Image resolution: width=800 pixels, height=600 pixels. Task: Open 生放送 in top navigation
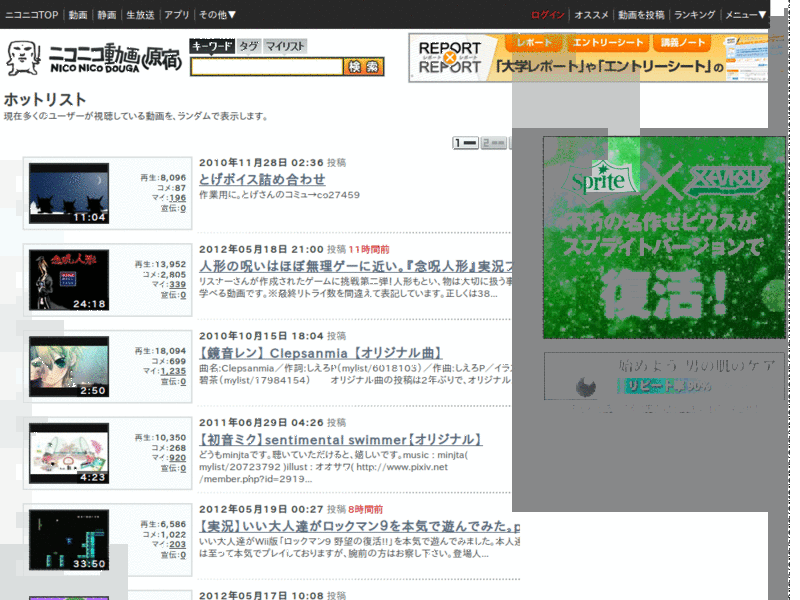coord(140,15)
